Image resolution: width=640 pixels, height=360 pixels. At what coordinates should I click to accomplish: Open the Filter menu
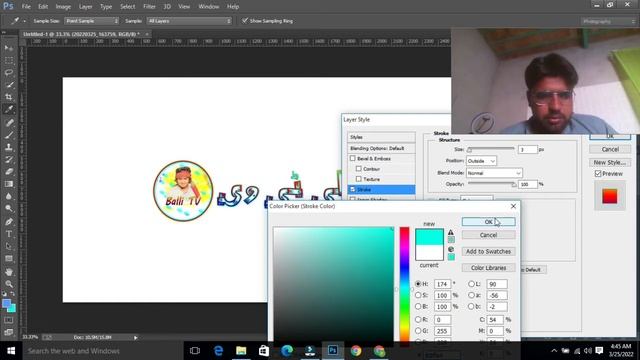click(x=149, y=7)
